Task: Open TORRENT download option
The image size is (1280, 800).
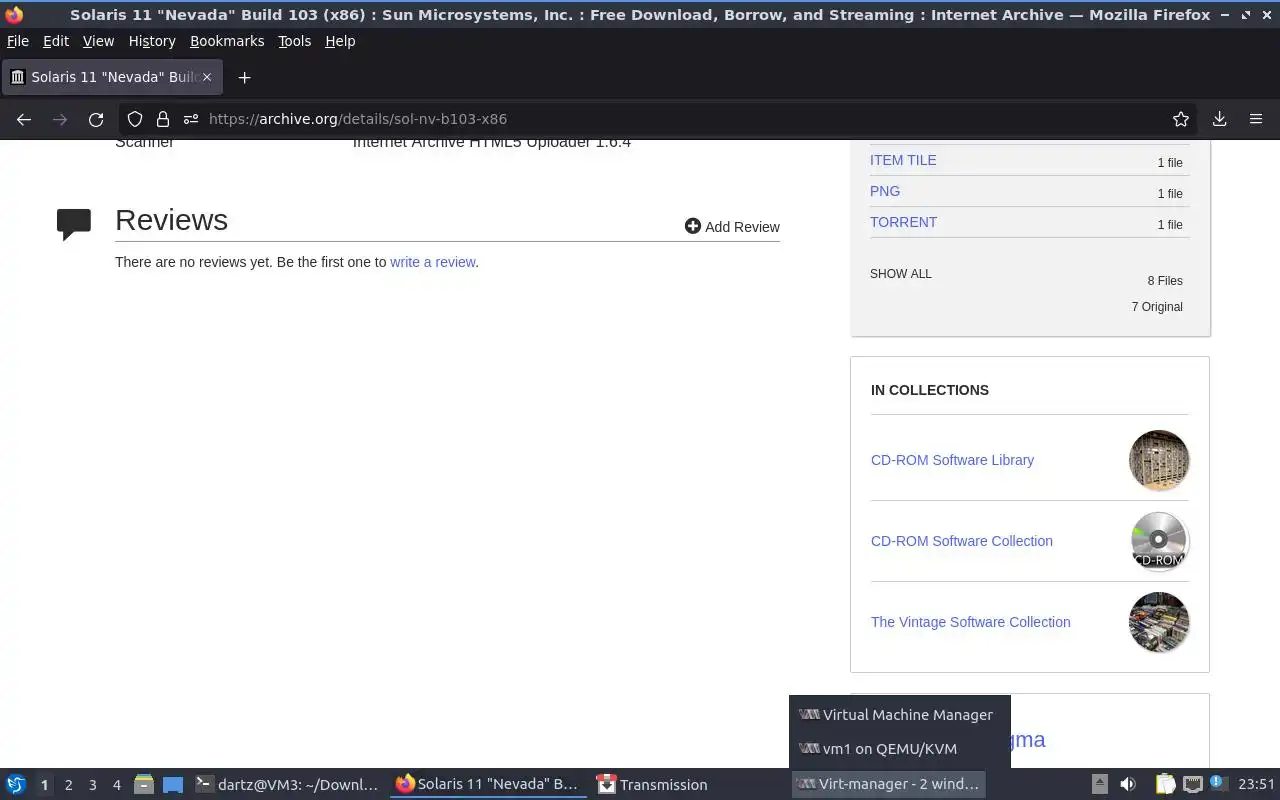Action: click(x=903, y=222)
